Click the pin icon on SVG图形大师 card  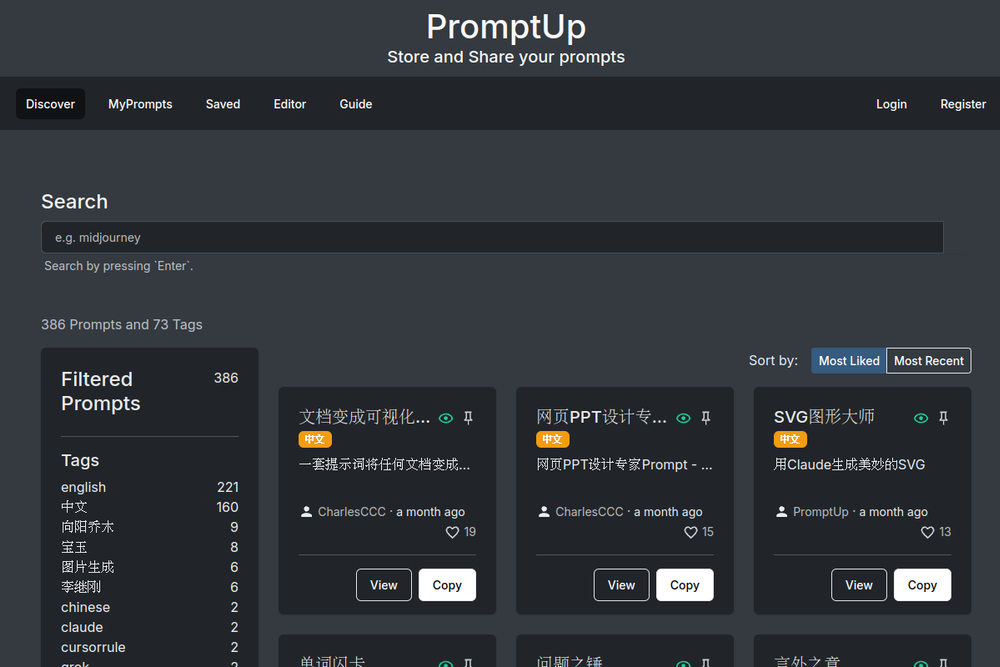(x=943, y=418)
